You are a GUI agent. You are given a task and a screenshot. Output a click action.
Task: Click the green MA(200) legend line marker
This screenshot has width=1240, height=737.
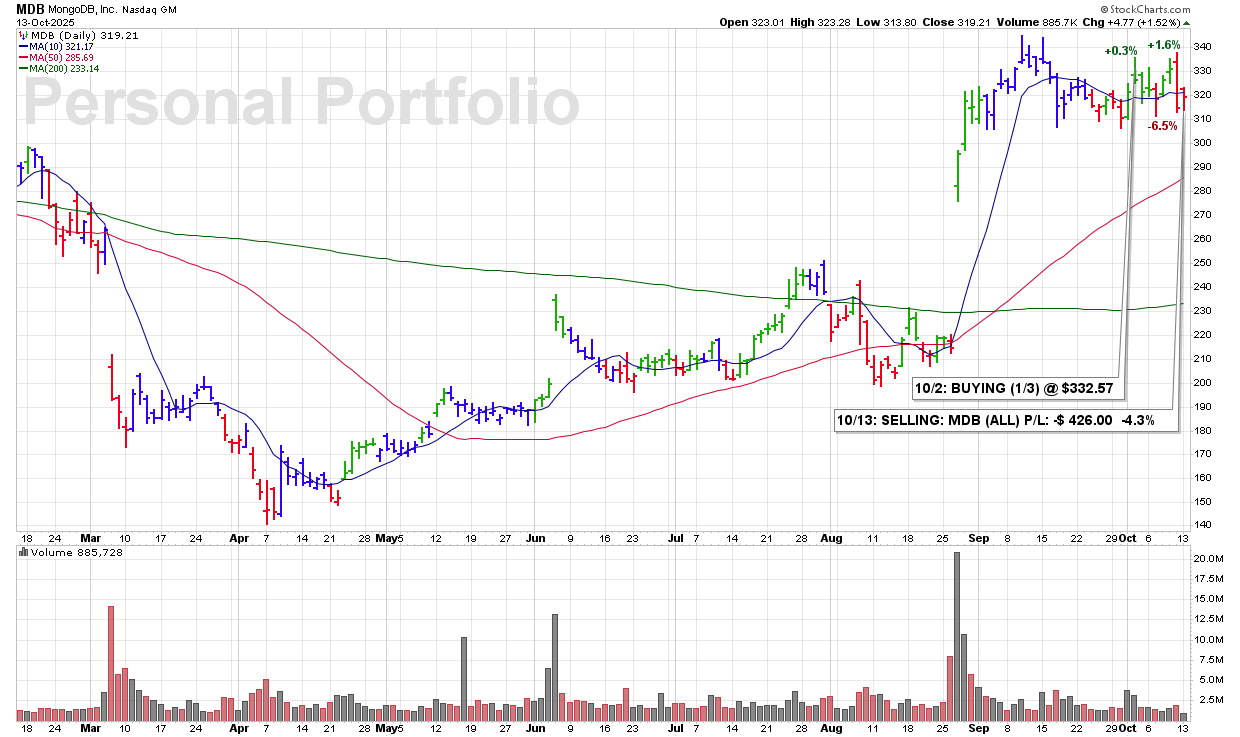point(22,68)
